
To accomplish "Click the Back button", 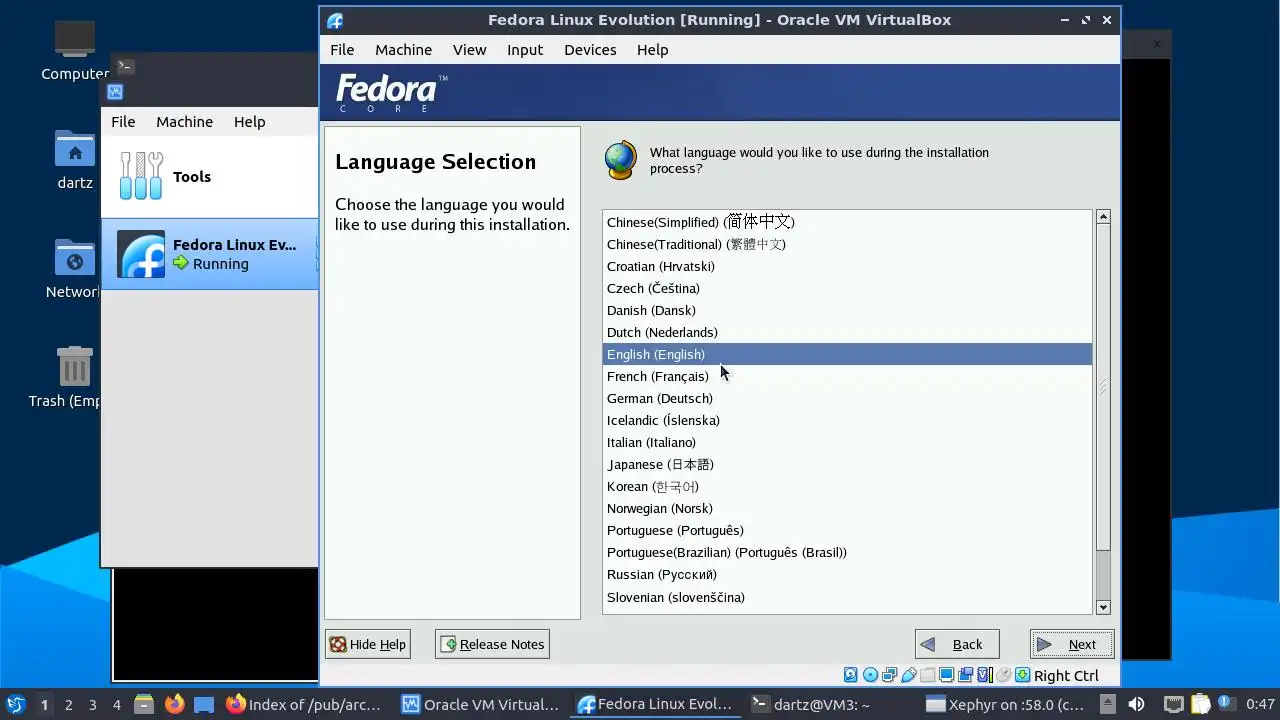I will [x=957, y=644].
